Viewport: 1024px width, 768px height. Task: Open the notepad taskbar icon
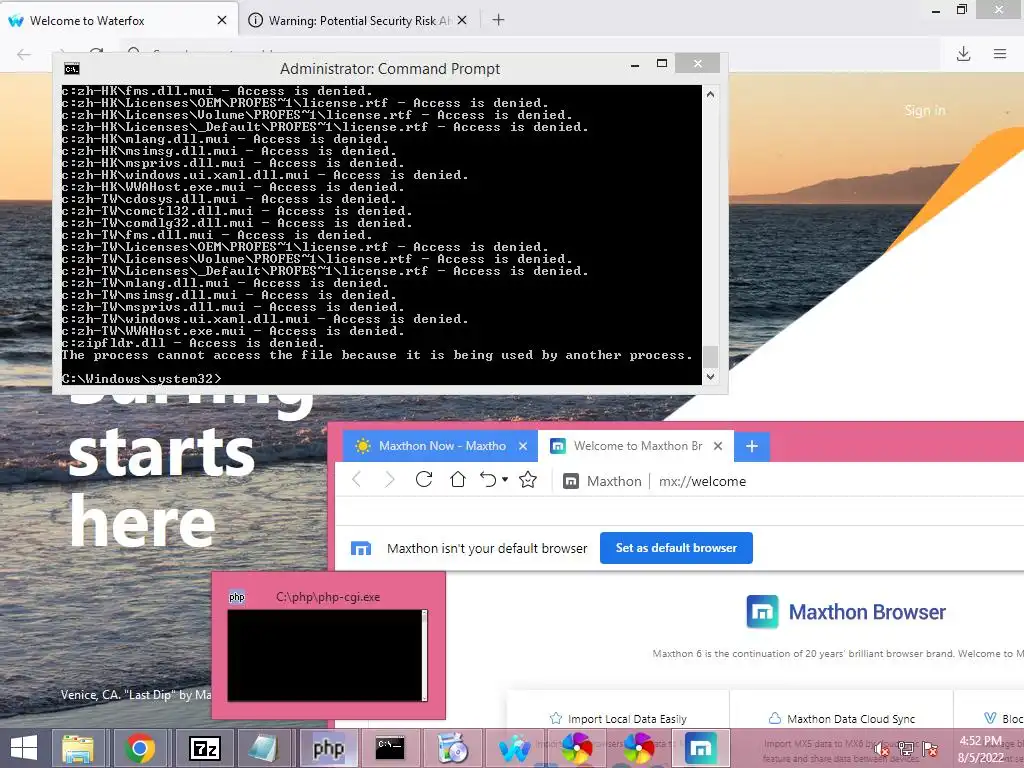pyautogui.click(x=264, y=748)
